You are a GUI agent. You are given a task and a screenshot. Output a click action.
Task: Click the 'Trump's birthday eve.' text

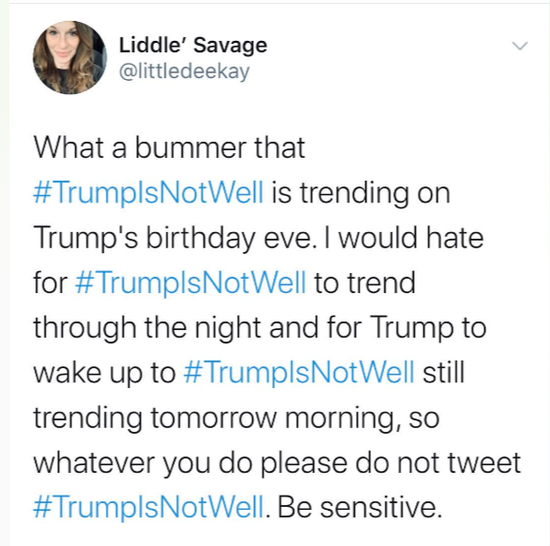(x=173, y=238)
